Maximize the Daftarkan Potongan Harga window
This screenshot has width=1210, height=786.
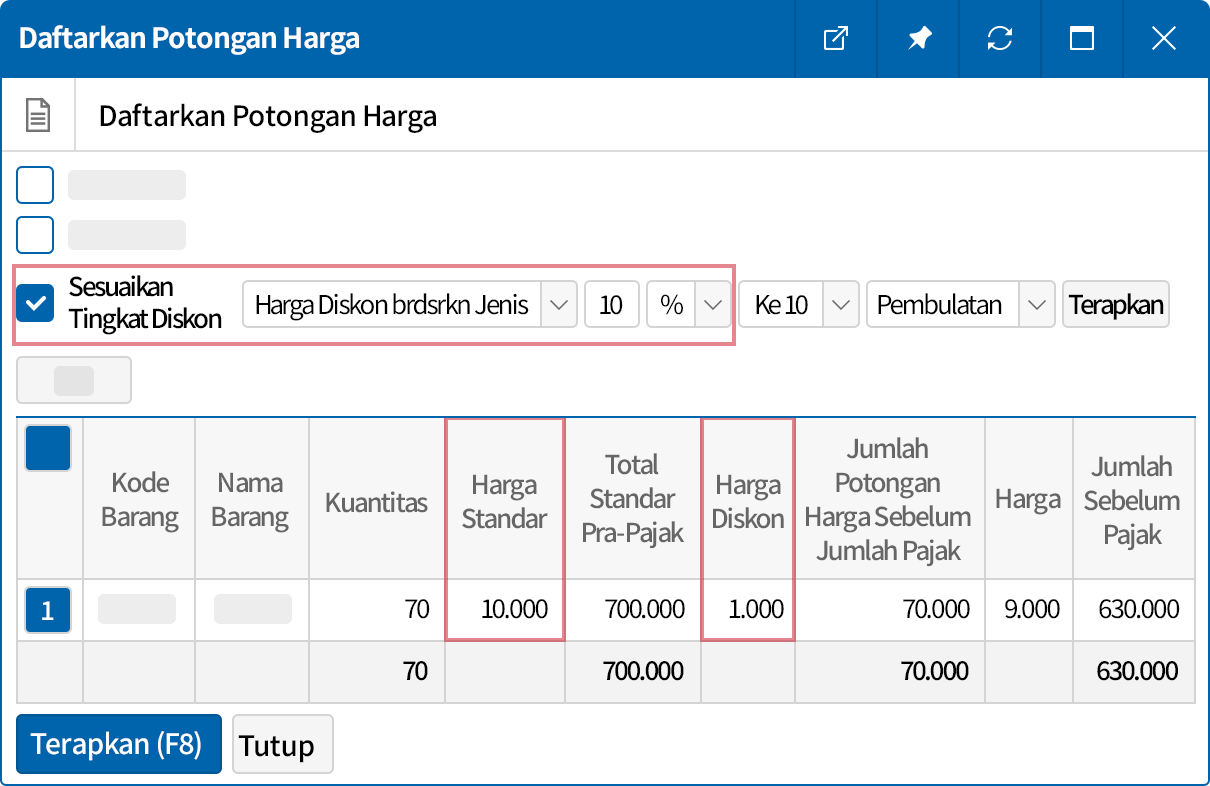(x=1082, y=39)
